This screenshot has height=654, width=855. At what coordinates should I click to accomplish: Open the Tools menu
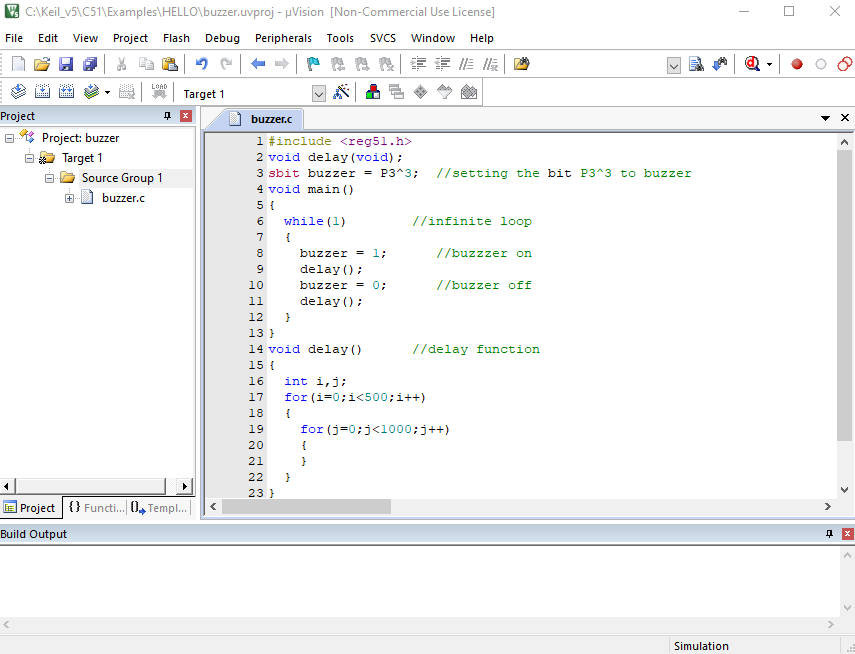tap(340, 38)
